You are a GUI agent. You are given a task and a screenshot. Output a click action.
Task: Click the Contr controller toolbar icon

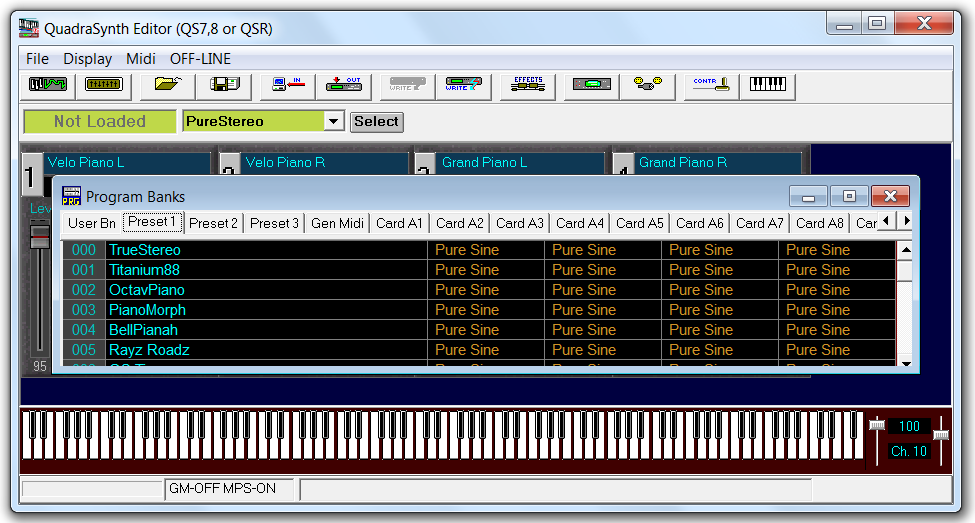[711, 86]
